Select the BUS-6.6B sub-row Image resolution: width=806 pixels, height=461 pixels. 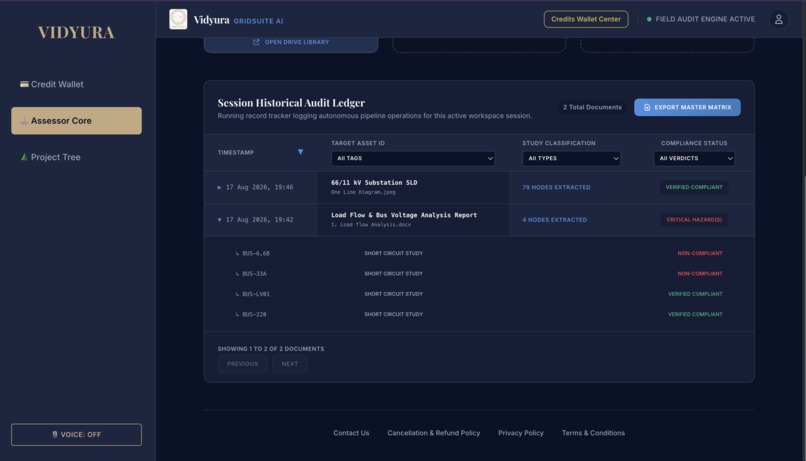[479, 253]
